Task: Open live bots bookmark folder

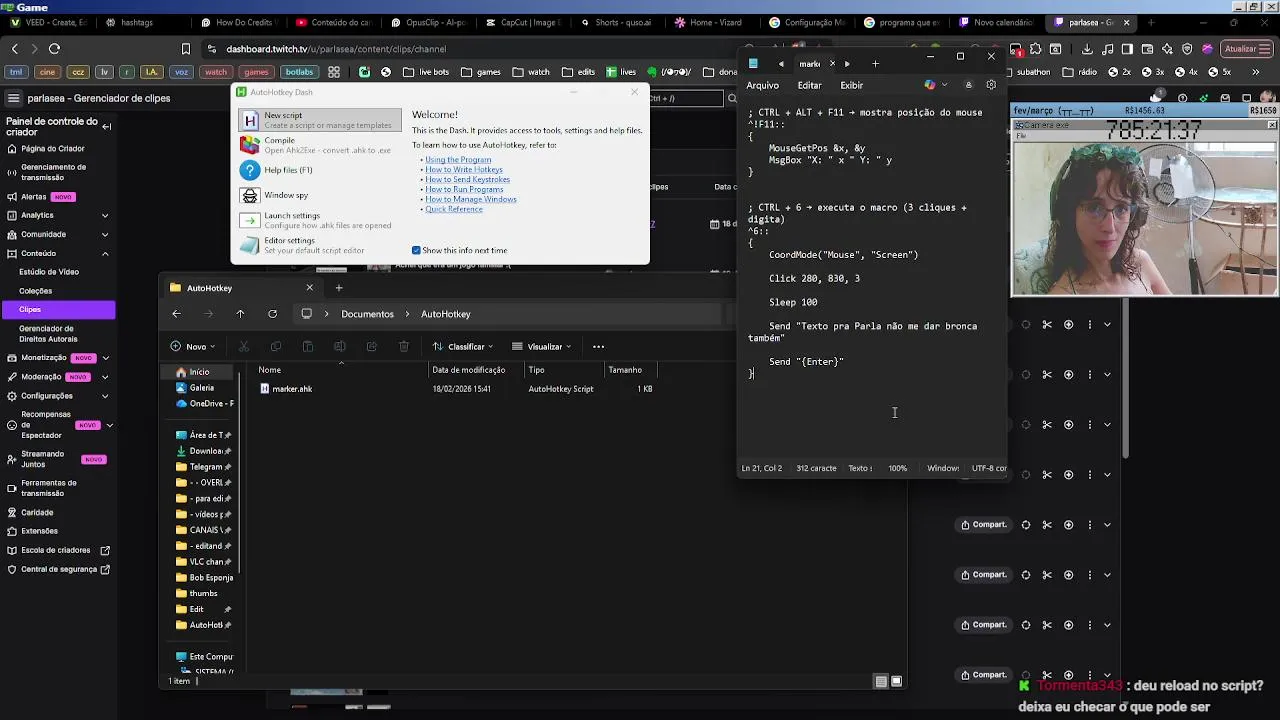Action: pos(425,72)
